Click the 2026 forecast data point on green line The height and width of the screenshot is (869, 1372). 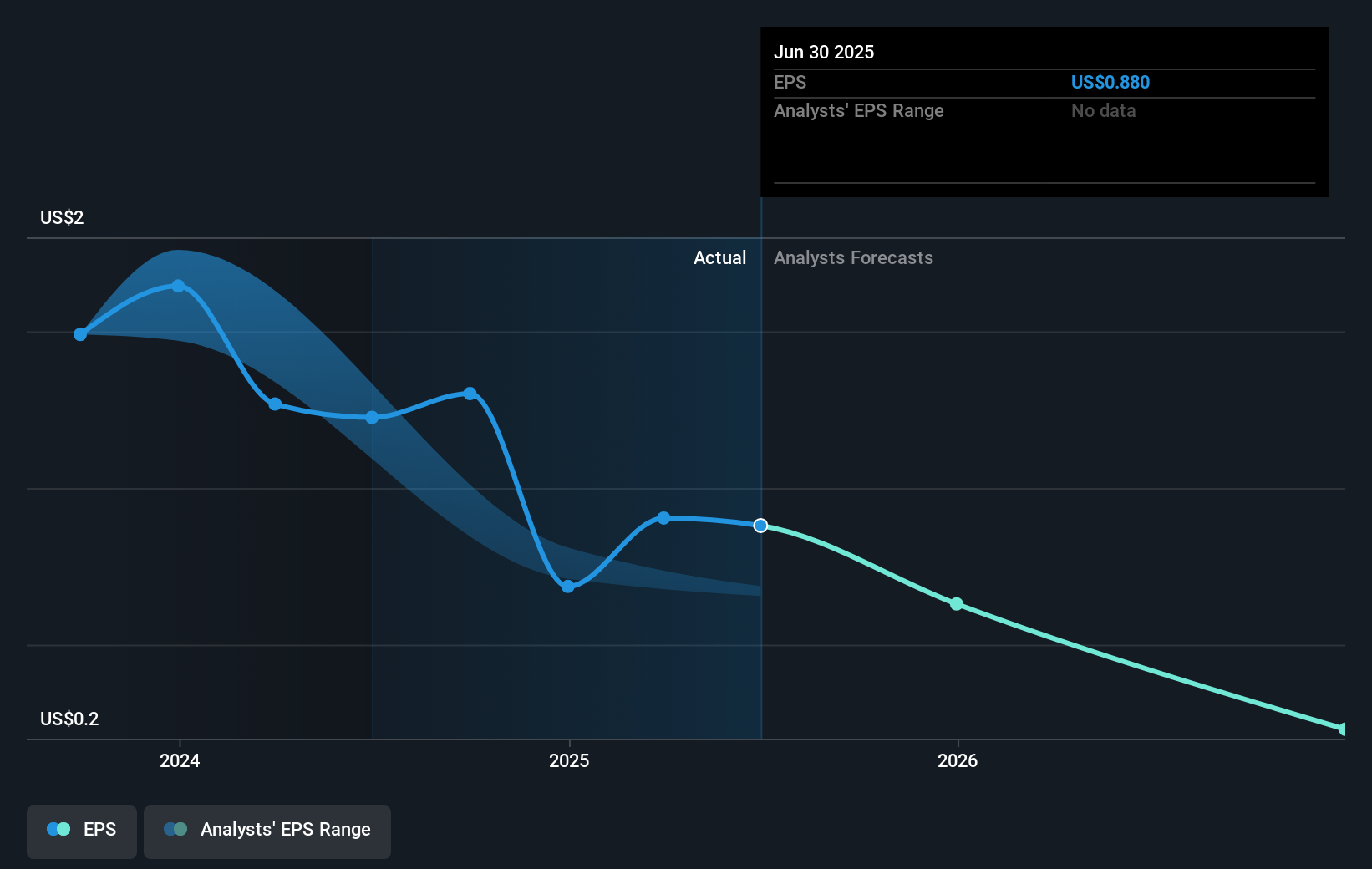pos(956,604)
